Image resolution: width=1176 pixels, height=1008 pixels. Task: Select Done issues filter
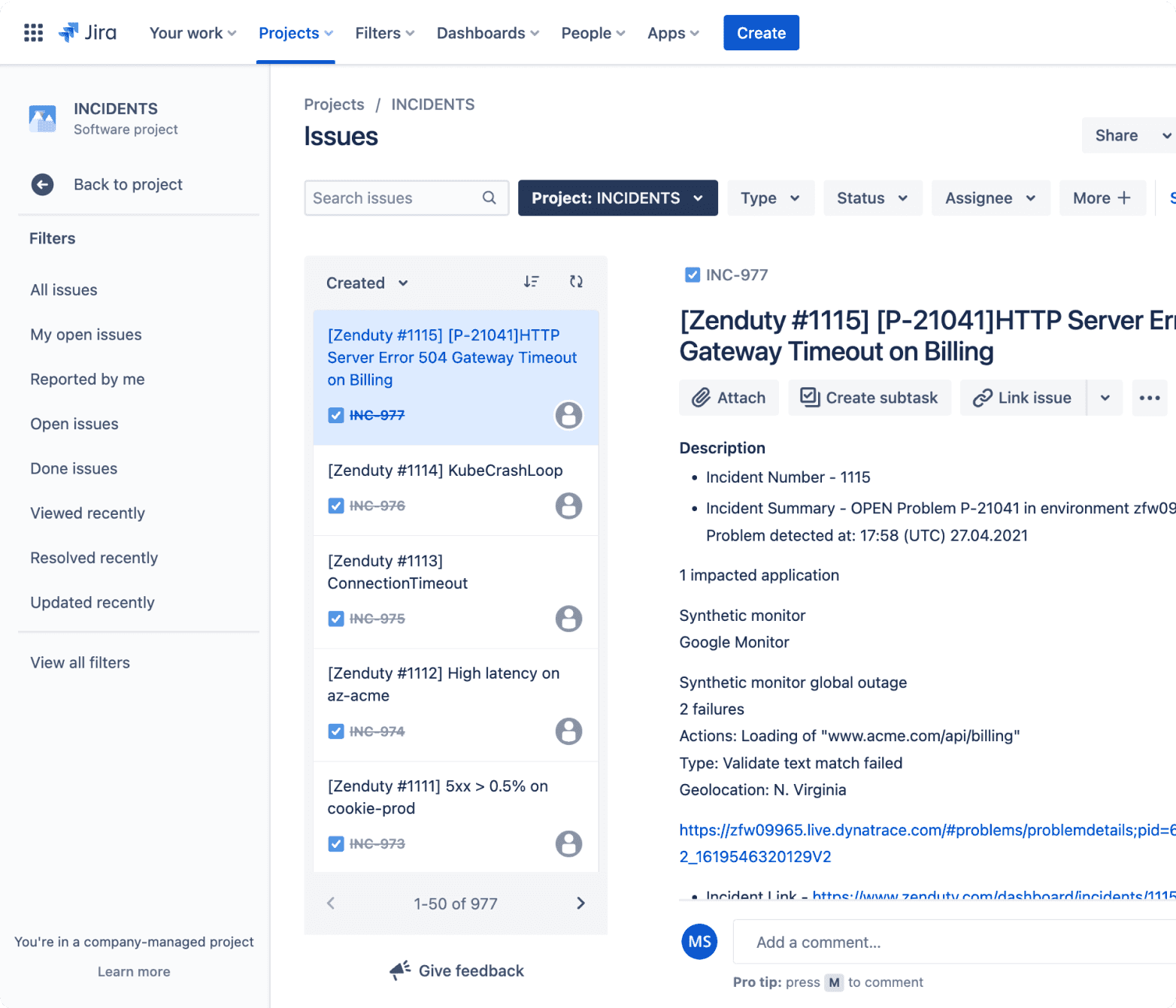click(74, 468)
